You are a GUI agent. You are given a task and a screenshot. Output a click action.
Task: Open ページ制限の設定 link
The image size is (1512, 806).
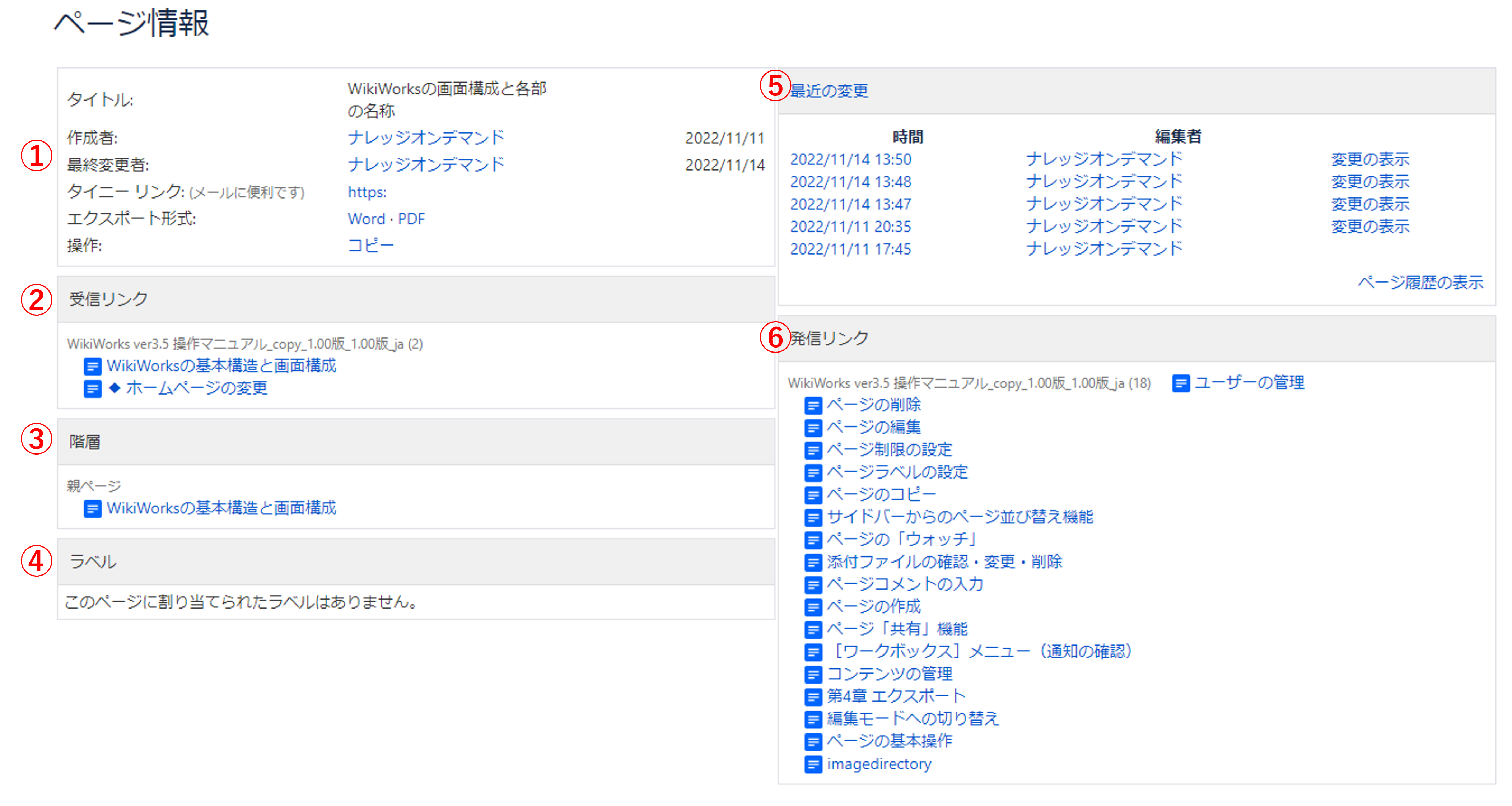pos(889,449)
